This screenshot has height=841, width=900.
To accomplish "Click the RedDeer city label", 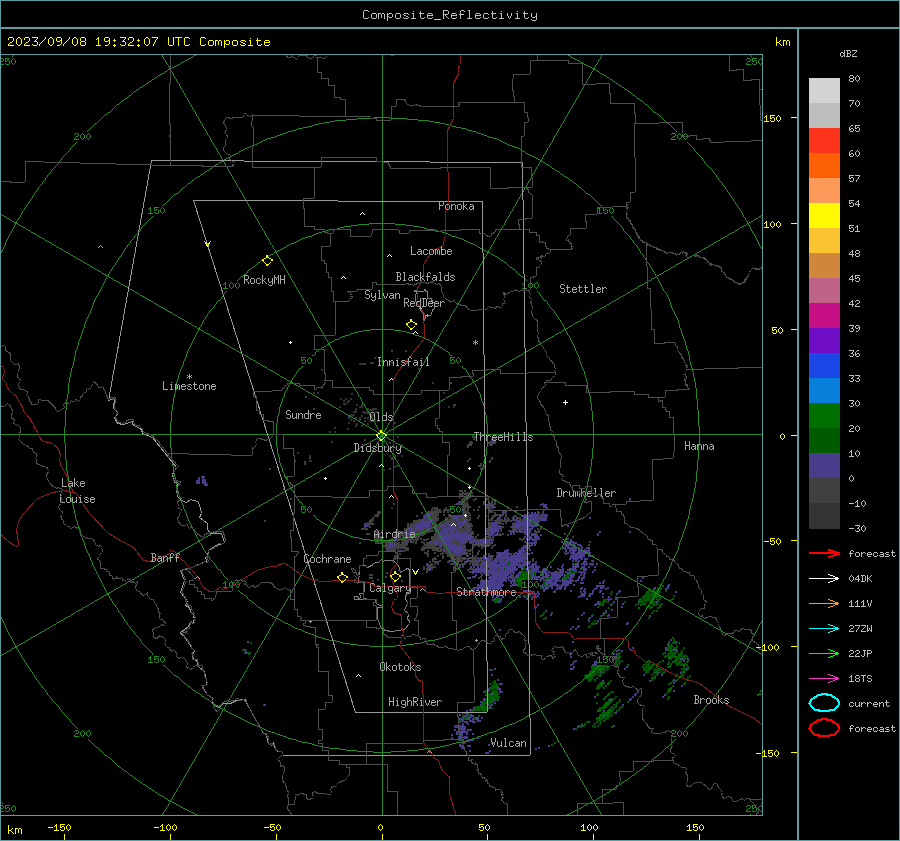I will coord(424,303).
